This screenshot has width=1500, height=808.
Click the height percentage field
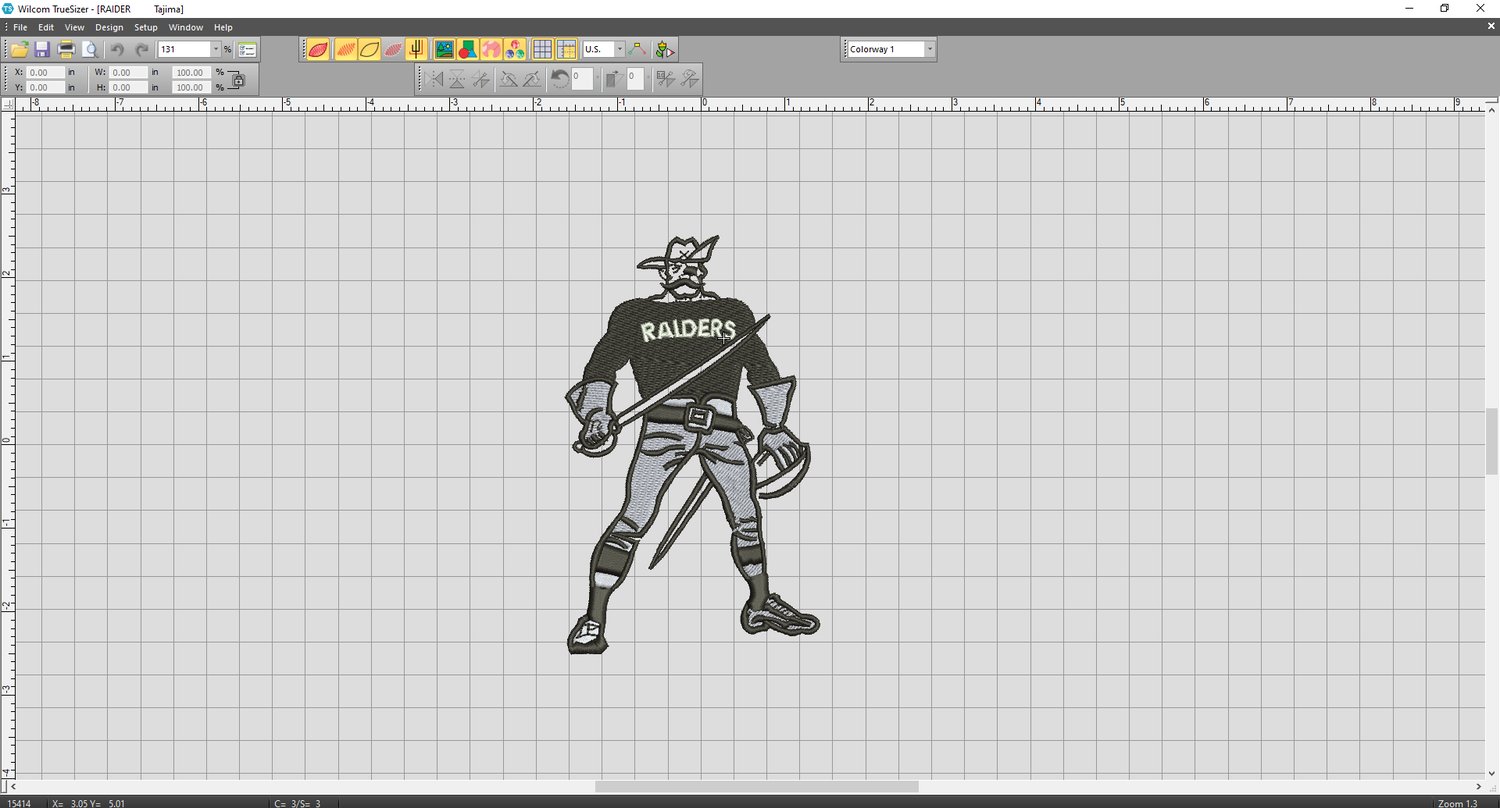(191, 87)
